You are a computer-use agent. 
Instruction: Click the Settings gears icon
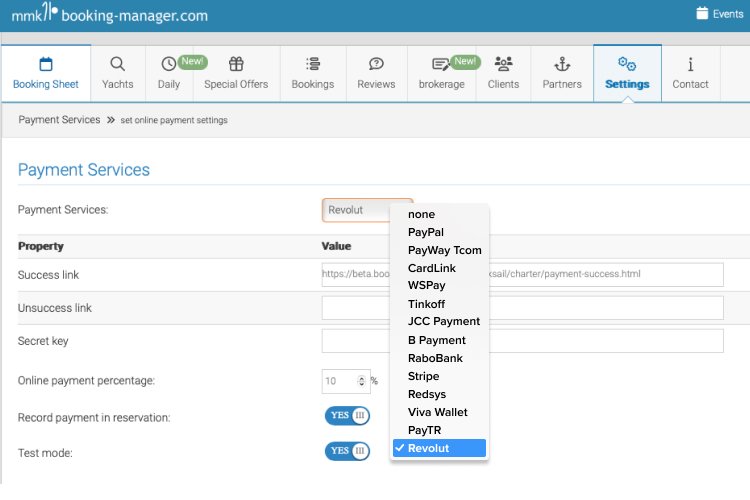(627, 64)
